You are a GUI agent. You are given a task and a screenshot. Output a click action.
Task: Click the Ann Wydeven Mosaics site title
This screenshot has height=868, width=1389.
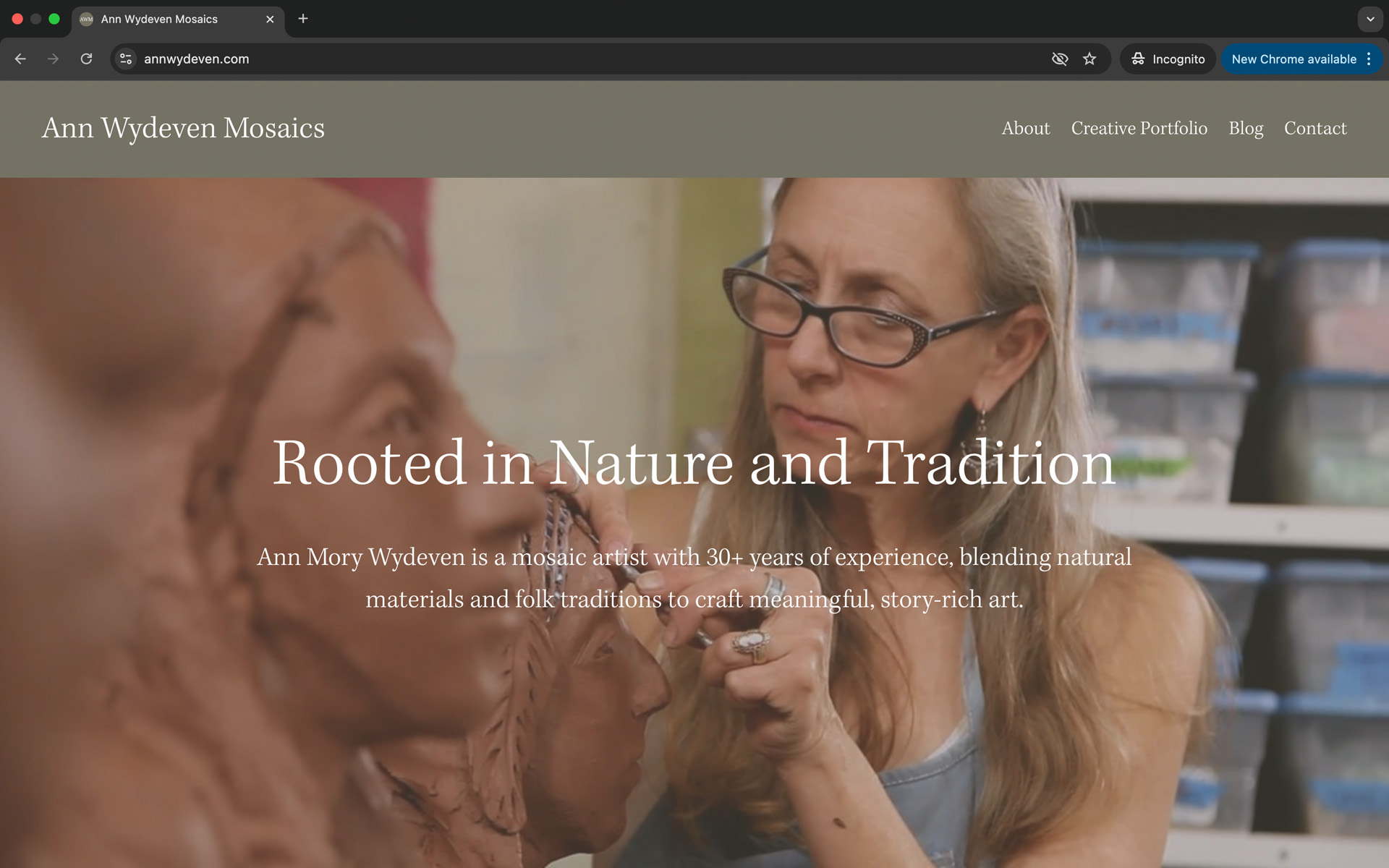[x=183, y=128]
